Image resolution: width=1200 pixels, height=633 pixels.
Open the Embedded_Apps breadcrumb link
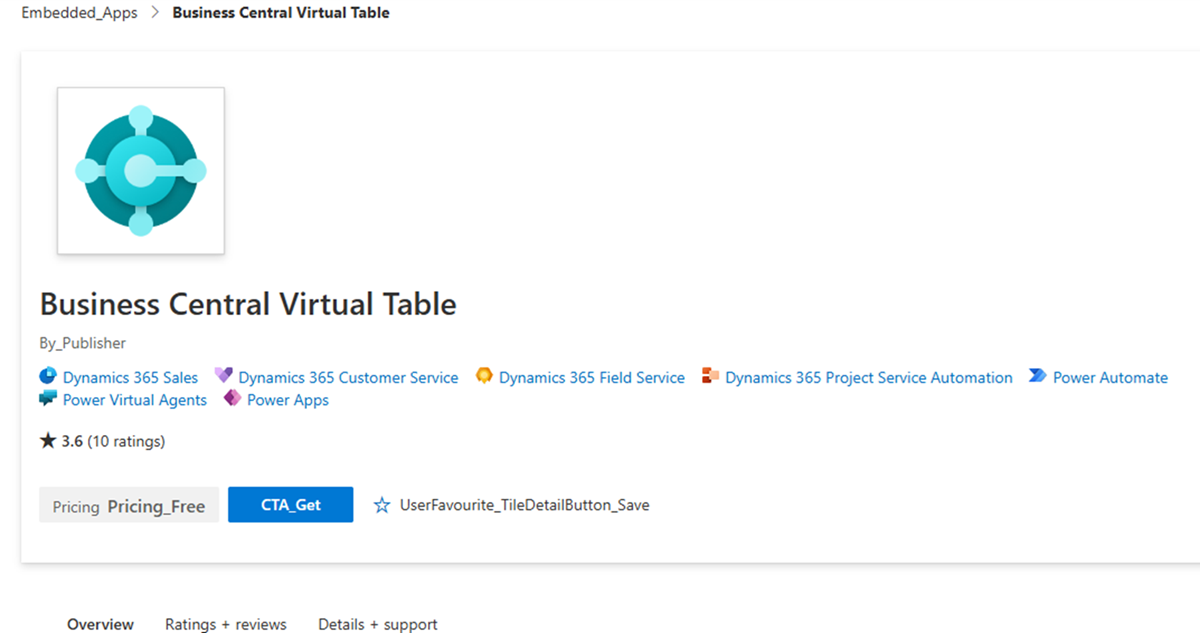[x=79, y=12]
